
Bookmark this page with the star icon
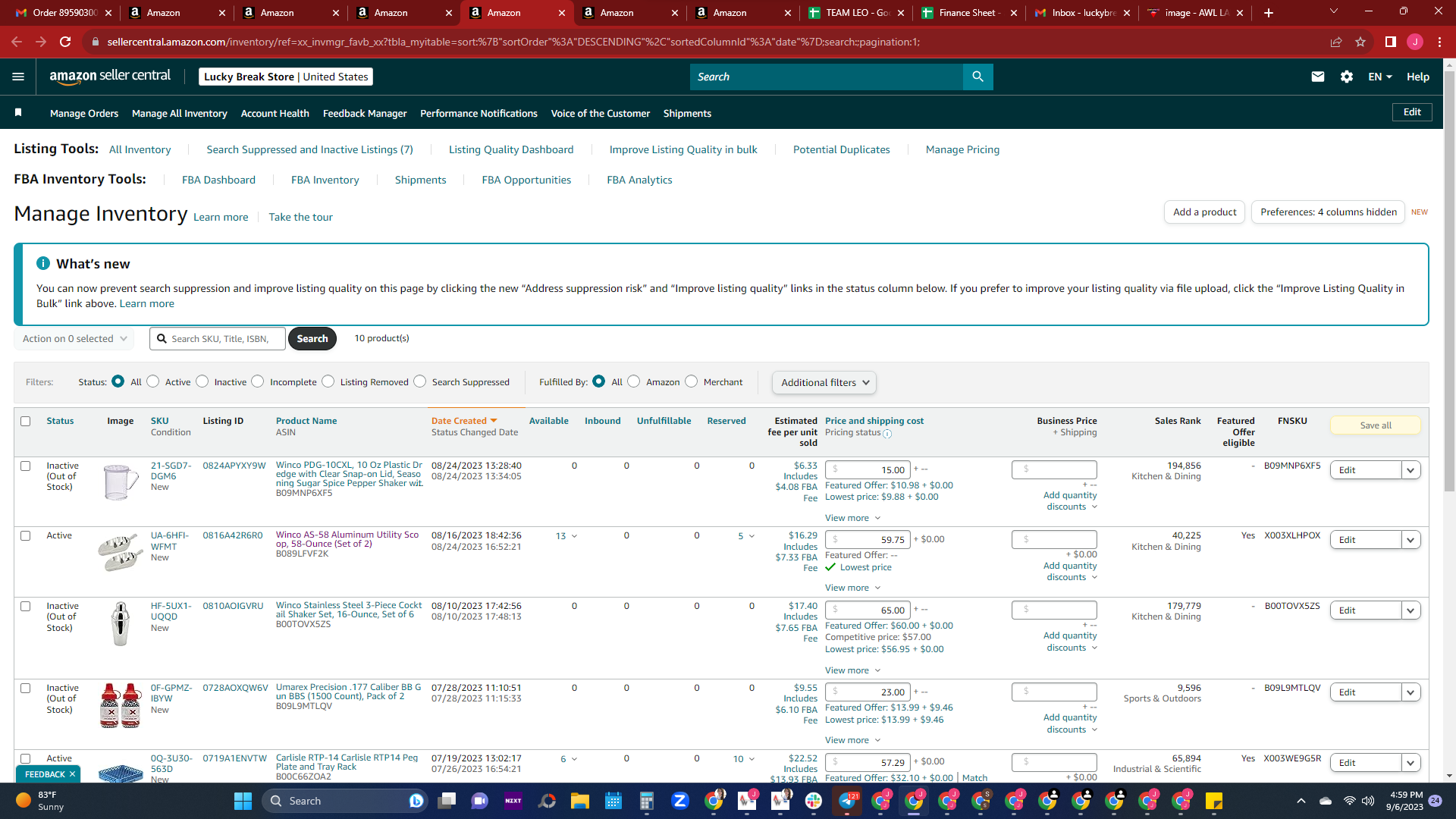pos(1360,42)
